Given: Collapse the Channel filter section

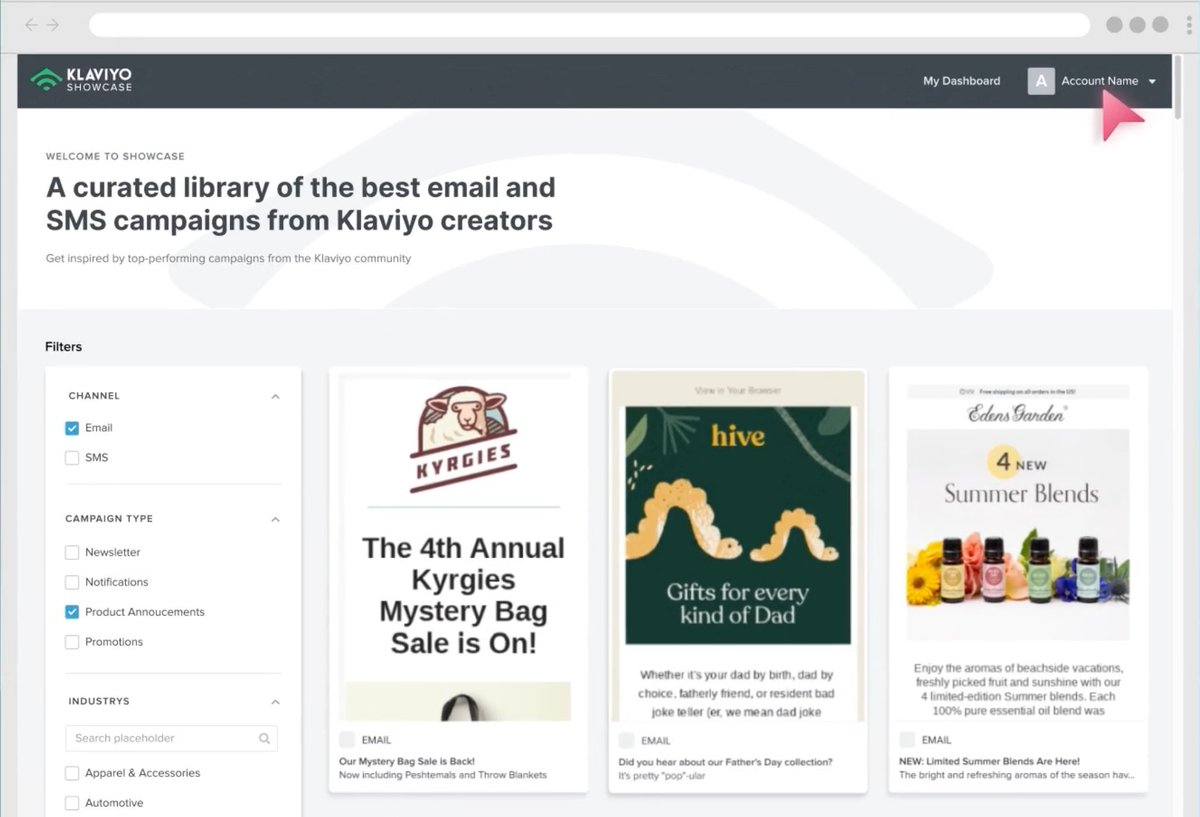Looking at the screenshot, I should pyautogui.click(x=275, y=396).
